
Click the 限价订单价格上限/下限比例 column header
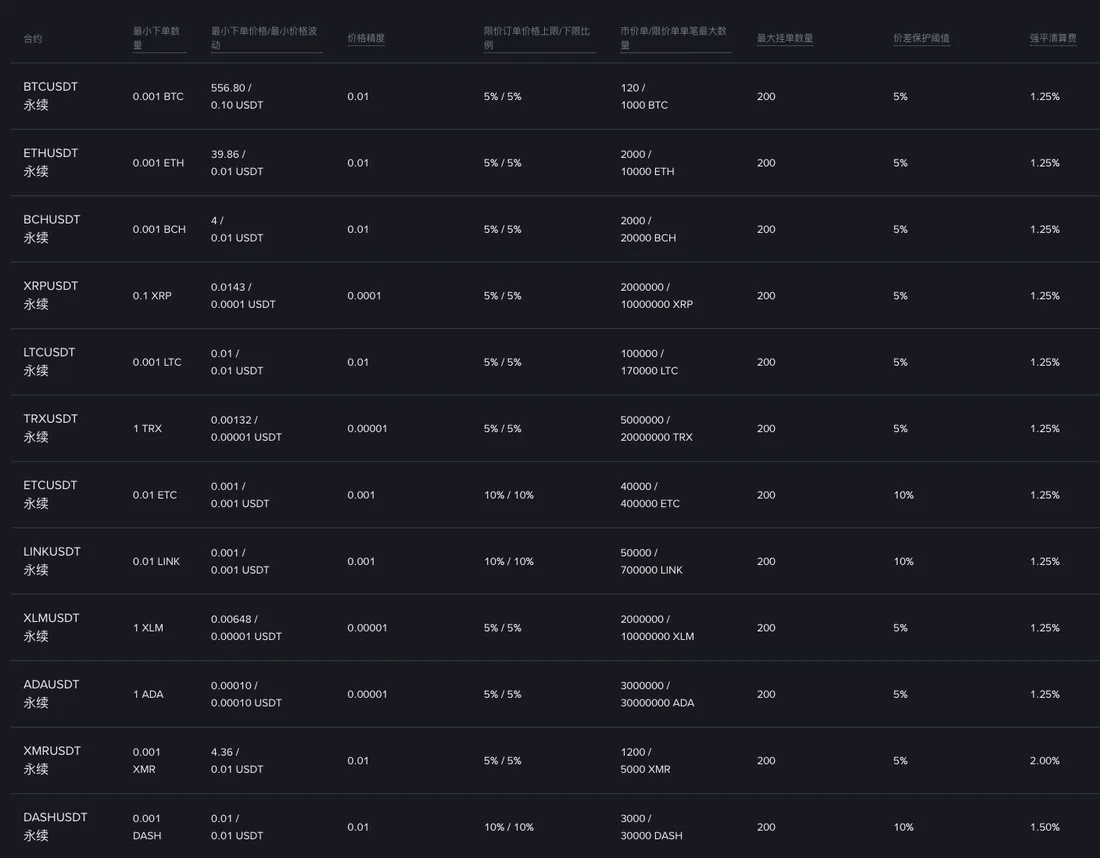pyautogui.click(x=537, y=38)
